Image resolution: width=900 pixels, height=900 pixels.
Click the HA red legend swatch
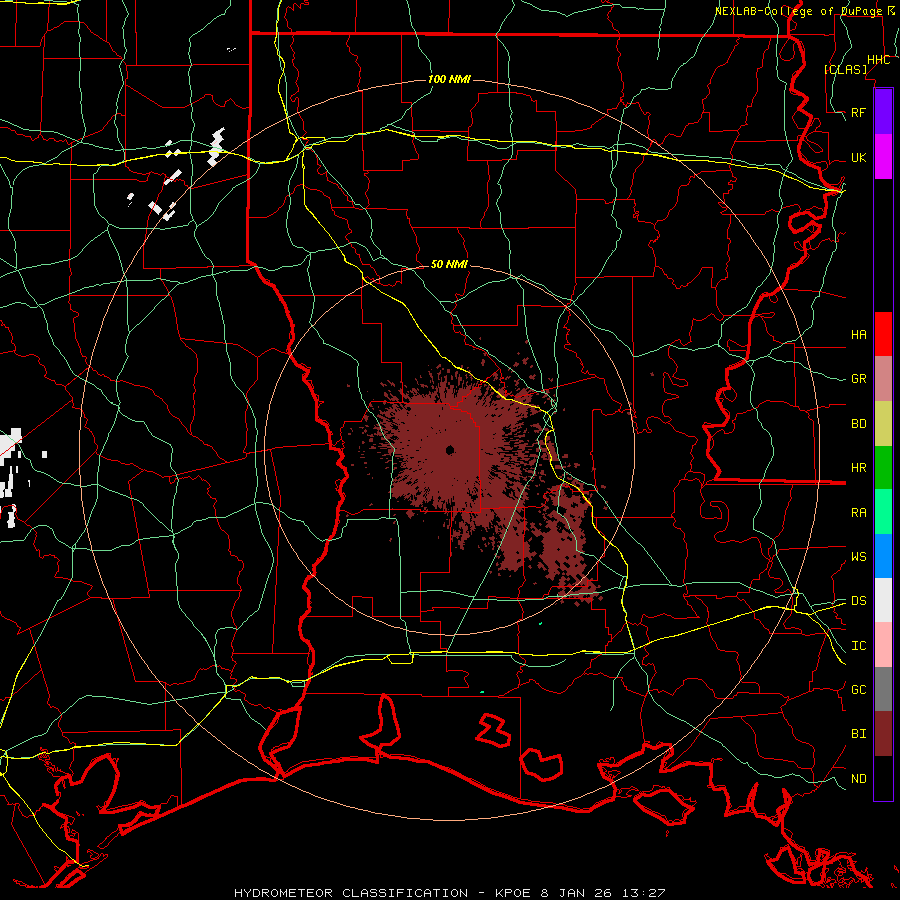(883, 334)
